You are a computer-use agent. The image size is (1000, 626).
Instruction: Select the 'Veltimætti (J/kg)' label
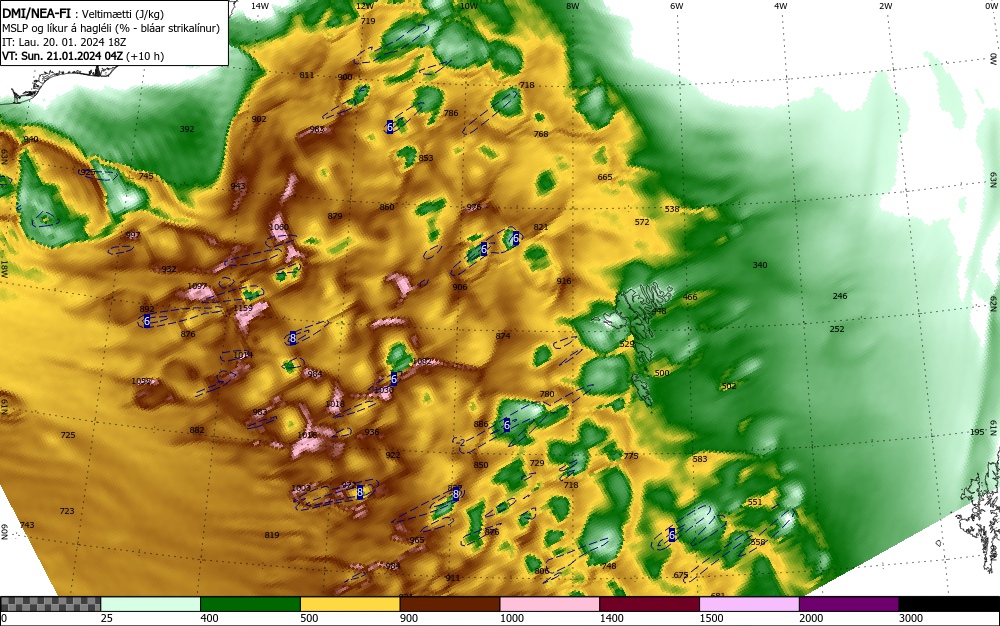(x=123, y=14)
